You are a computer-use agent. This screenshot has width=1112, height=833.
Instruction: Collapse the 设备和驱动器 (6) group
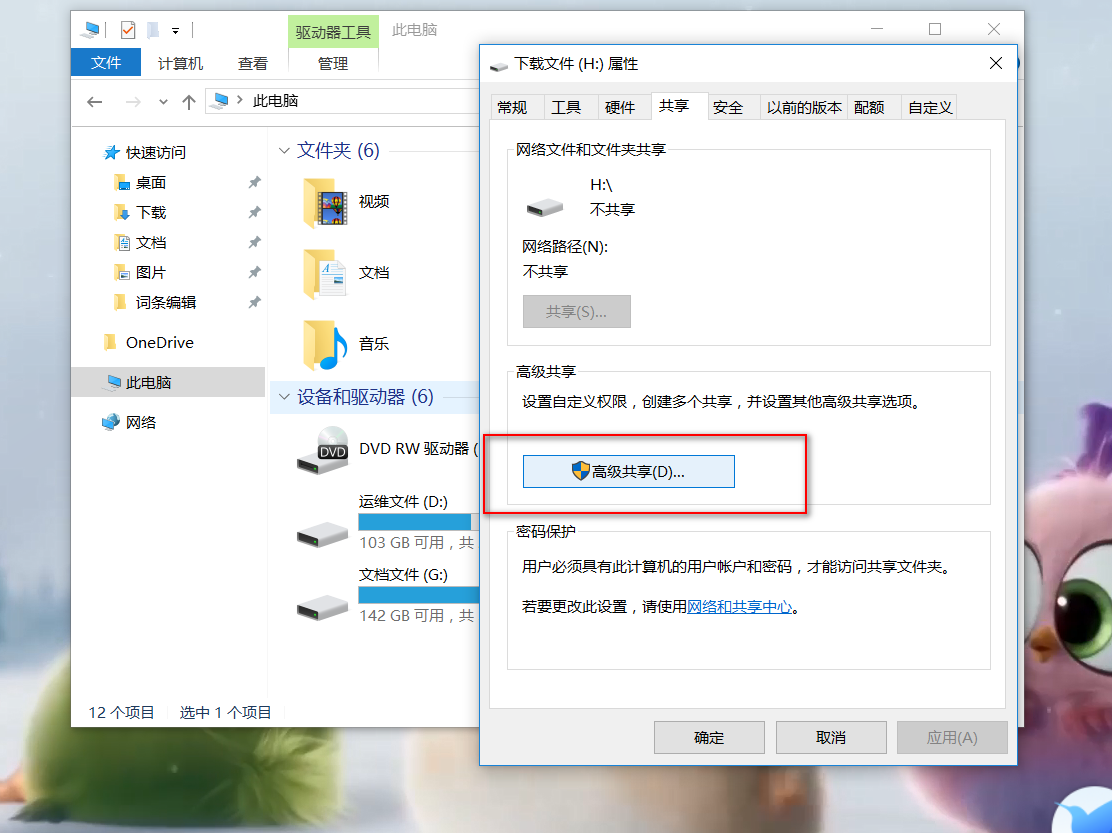click(284, 397)
